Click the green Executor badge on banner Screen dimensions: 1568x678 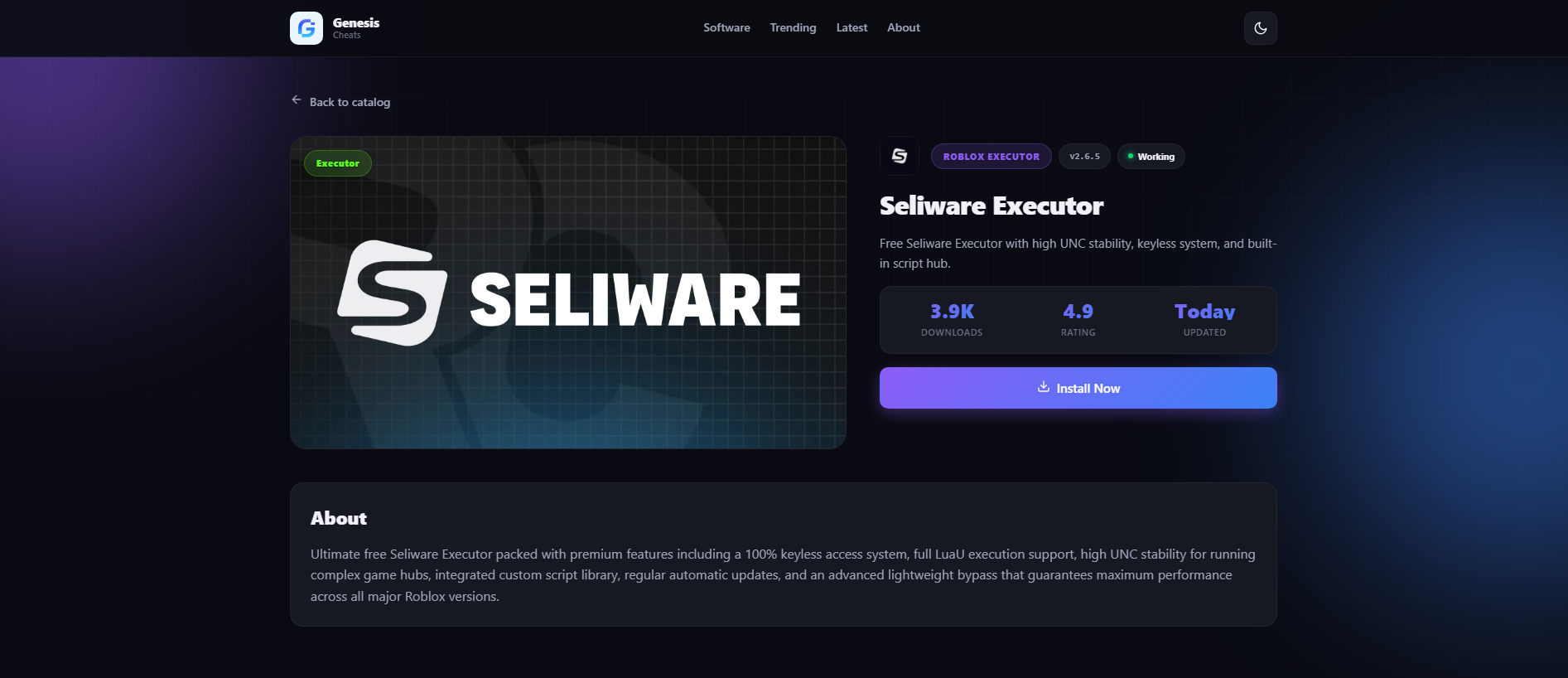click(338, 163)
